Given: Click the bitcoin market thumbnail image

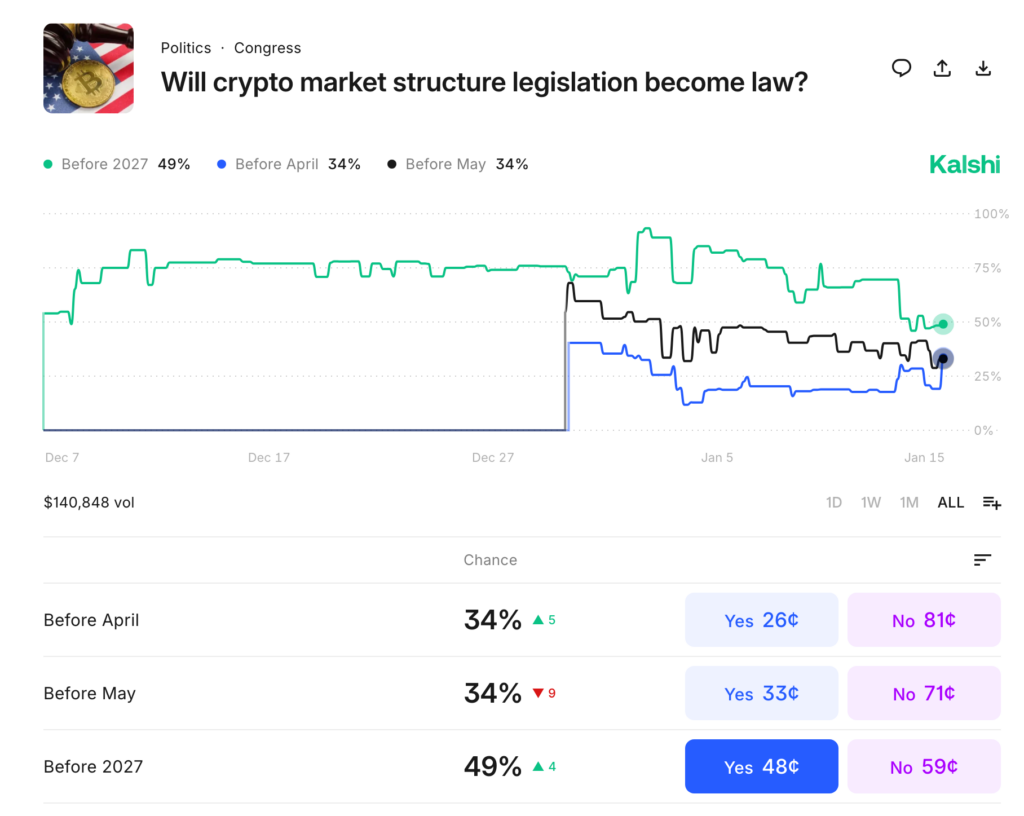Looking at the screenshot, I should 88,68.
